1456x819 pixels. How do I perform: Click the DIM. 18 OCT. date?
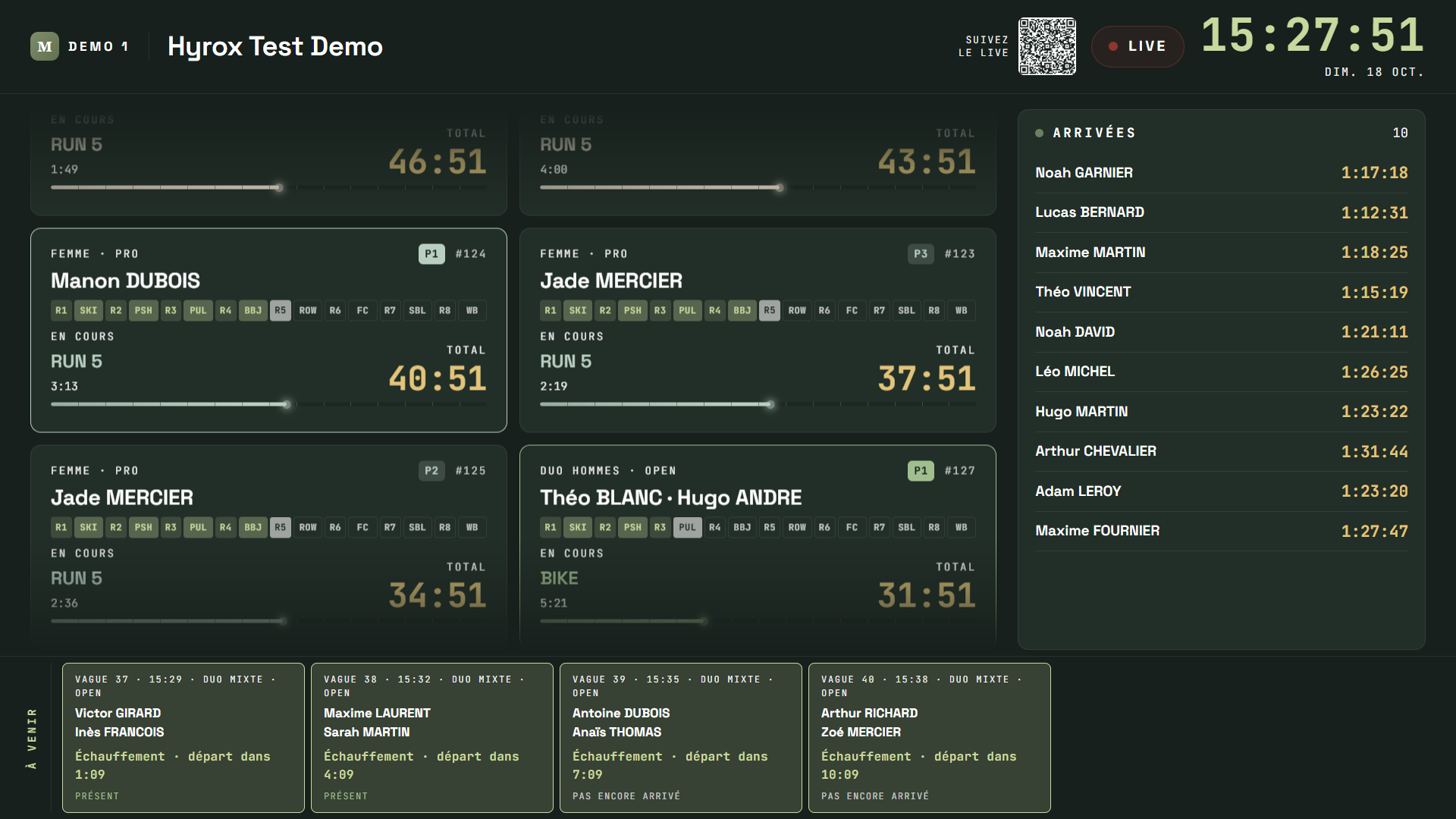(1374, 72)
